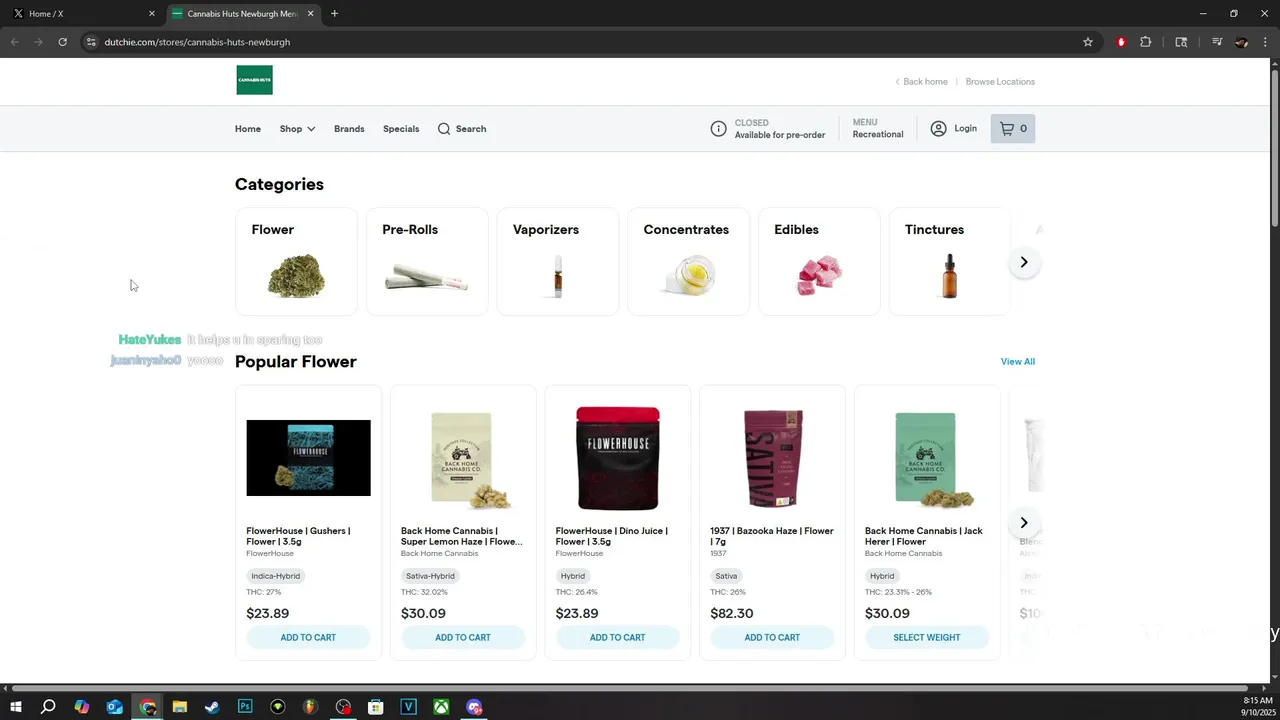Add FlowerHouse Dino Juice to cart
Image resolution: width=1280 pixels, height=720 pixels.
(617, 637)
